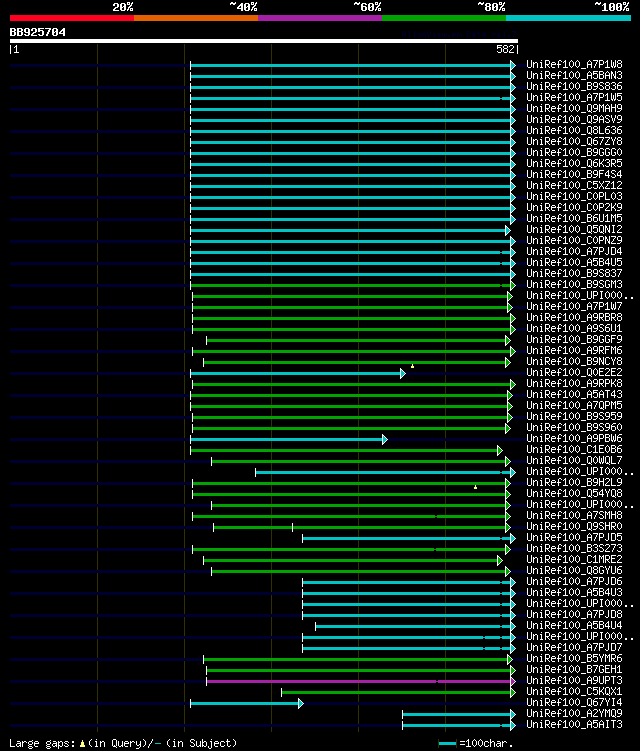640x751 pixels.
Task: Select the UniRef100_B3S273 hit label
Action: coord(574,548)
